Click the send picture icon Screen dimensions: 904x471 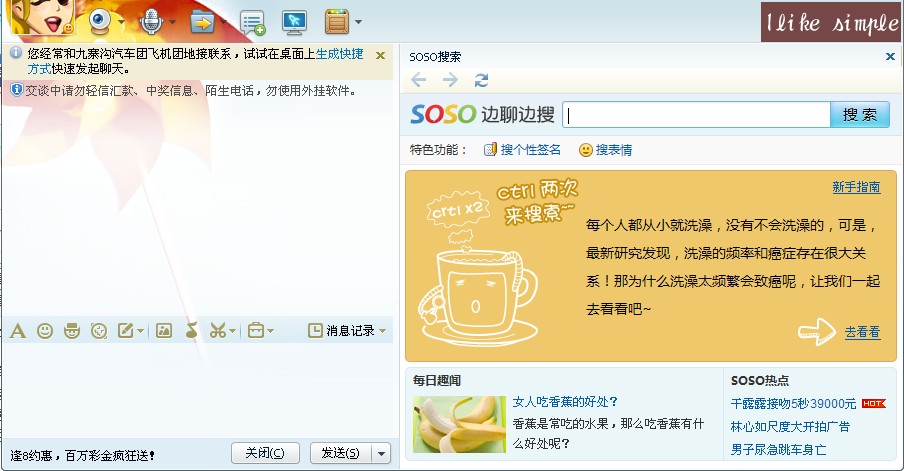(x=164, y=331)
